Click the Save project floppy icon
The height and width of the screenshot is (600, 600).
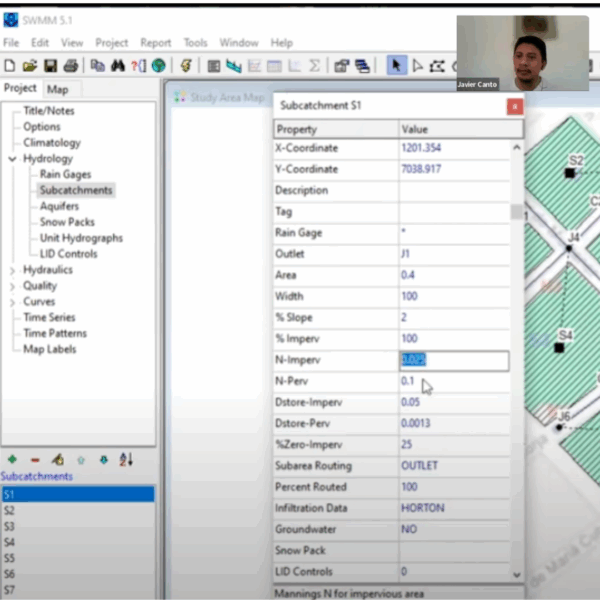(49, 66)
